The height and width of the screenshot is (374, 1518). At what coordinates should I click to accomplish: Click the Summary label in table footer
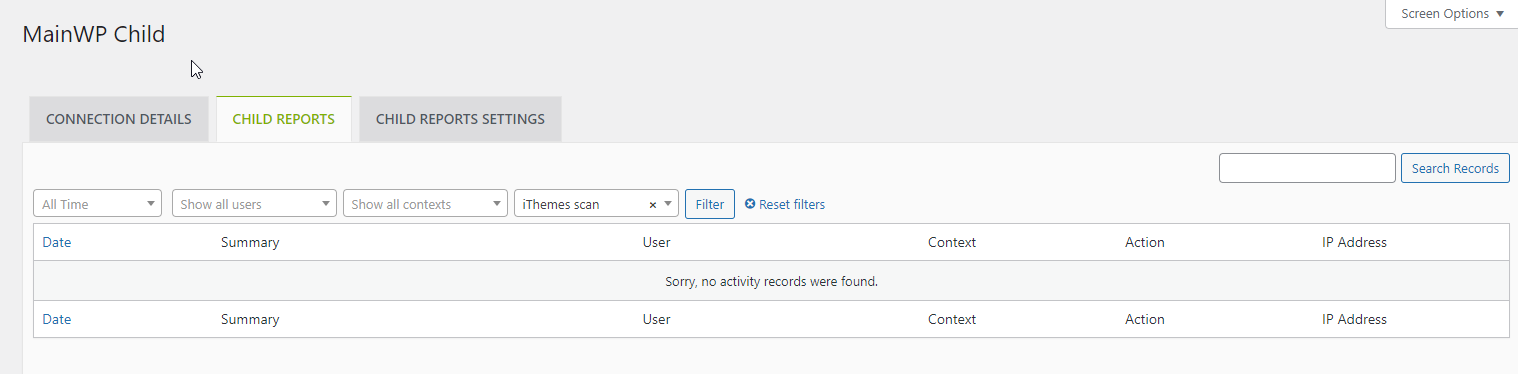coord(250,320)
